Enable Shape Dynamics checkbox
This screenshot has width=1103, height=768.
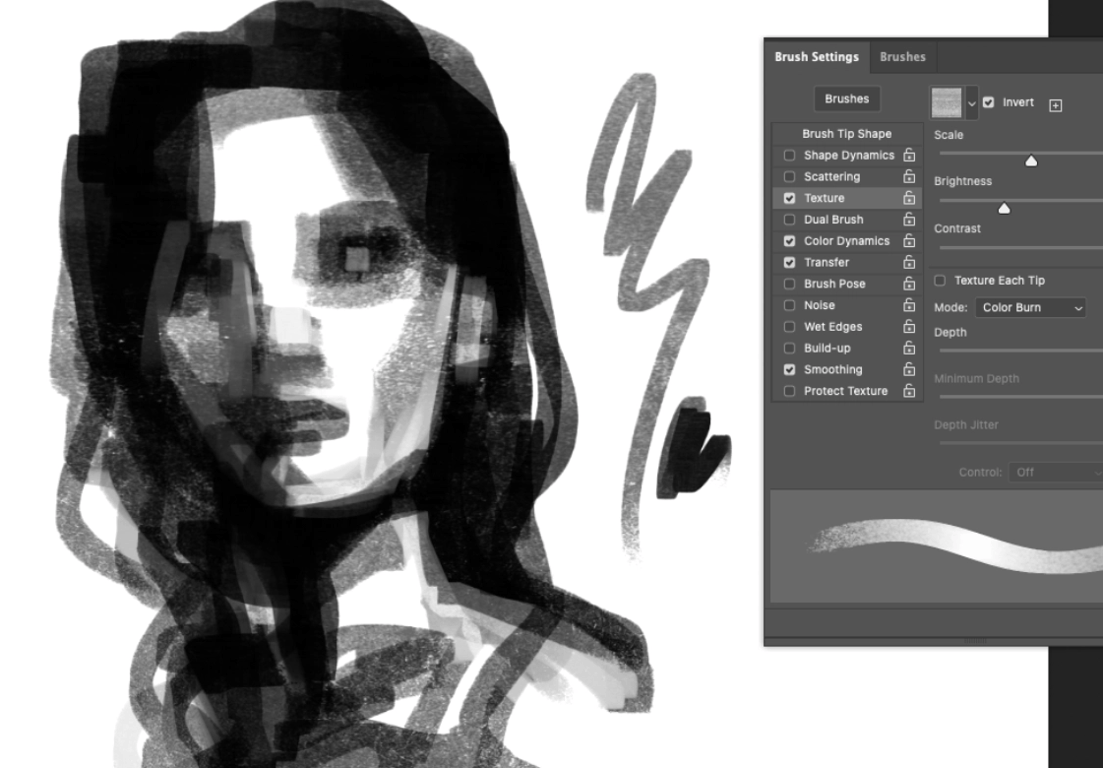[789, 155]
